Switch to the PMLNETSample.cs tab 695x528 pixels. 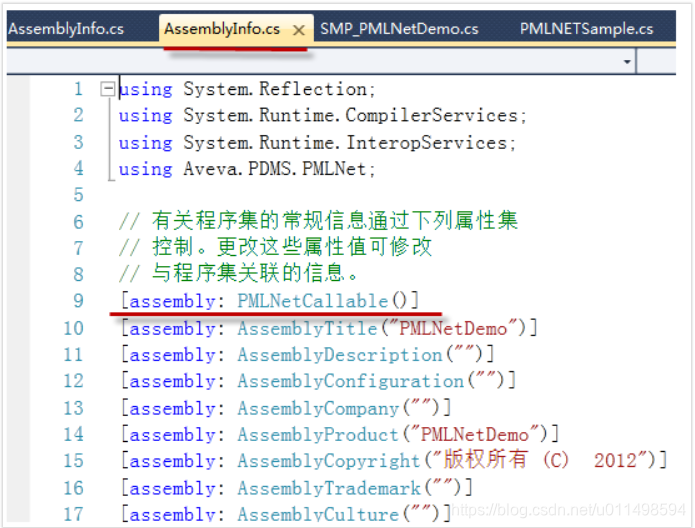pyautogui.click(x=586, y=29)
